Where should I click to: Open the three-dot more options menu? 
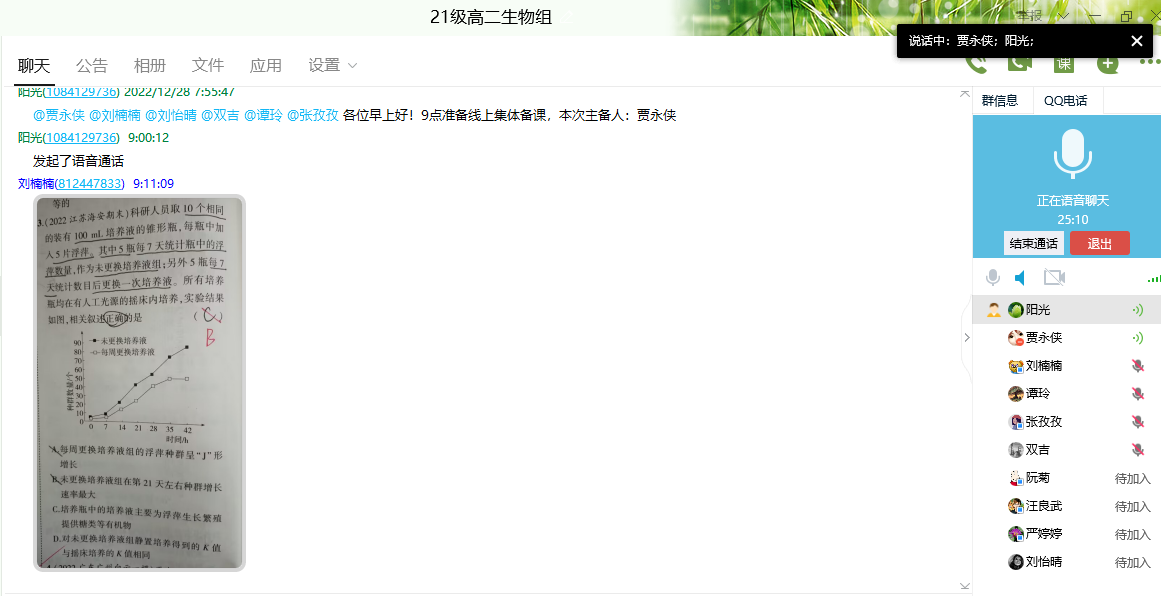1150,63
